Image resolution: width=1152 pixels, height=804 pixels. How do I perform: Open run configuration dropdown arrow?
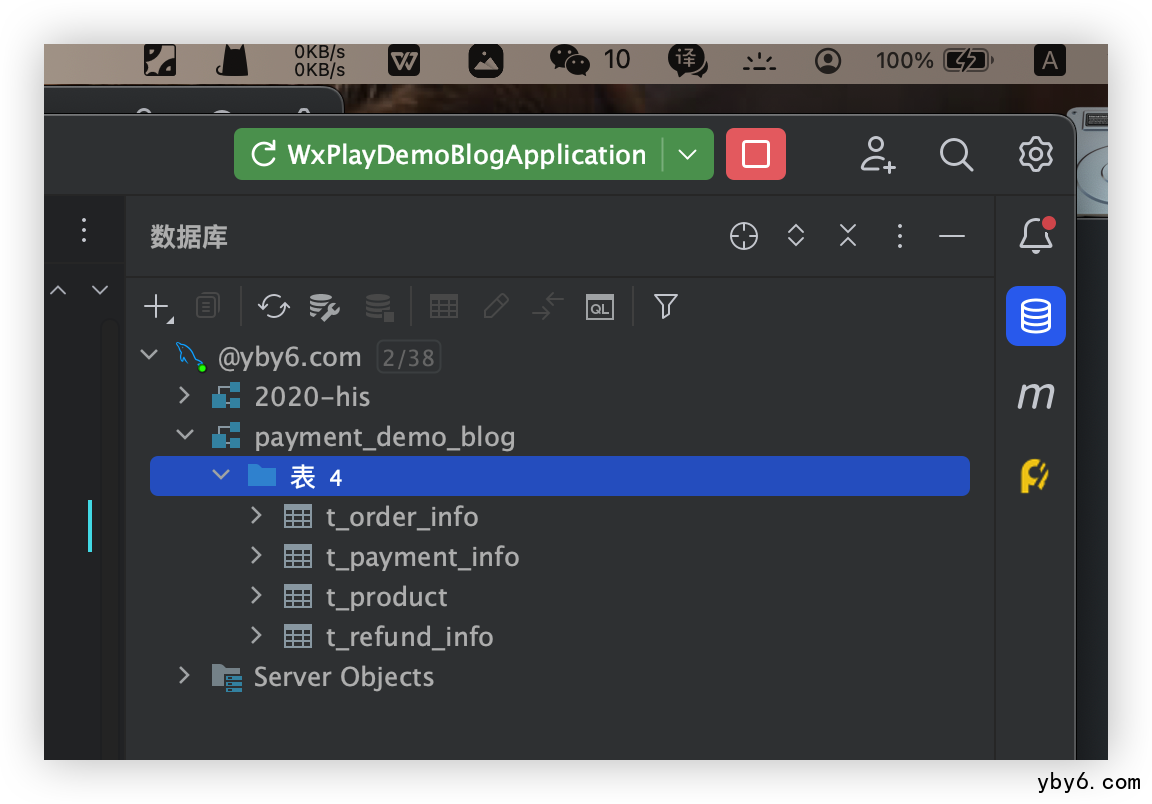(x=687, y=154)
